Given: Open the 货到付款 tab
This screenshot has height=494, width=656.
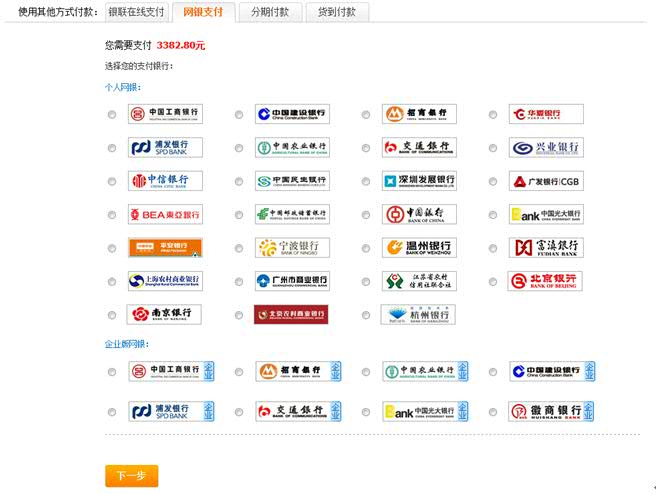Looking at the screenshot, I should tap(337, 12).
